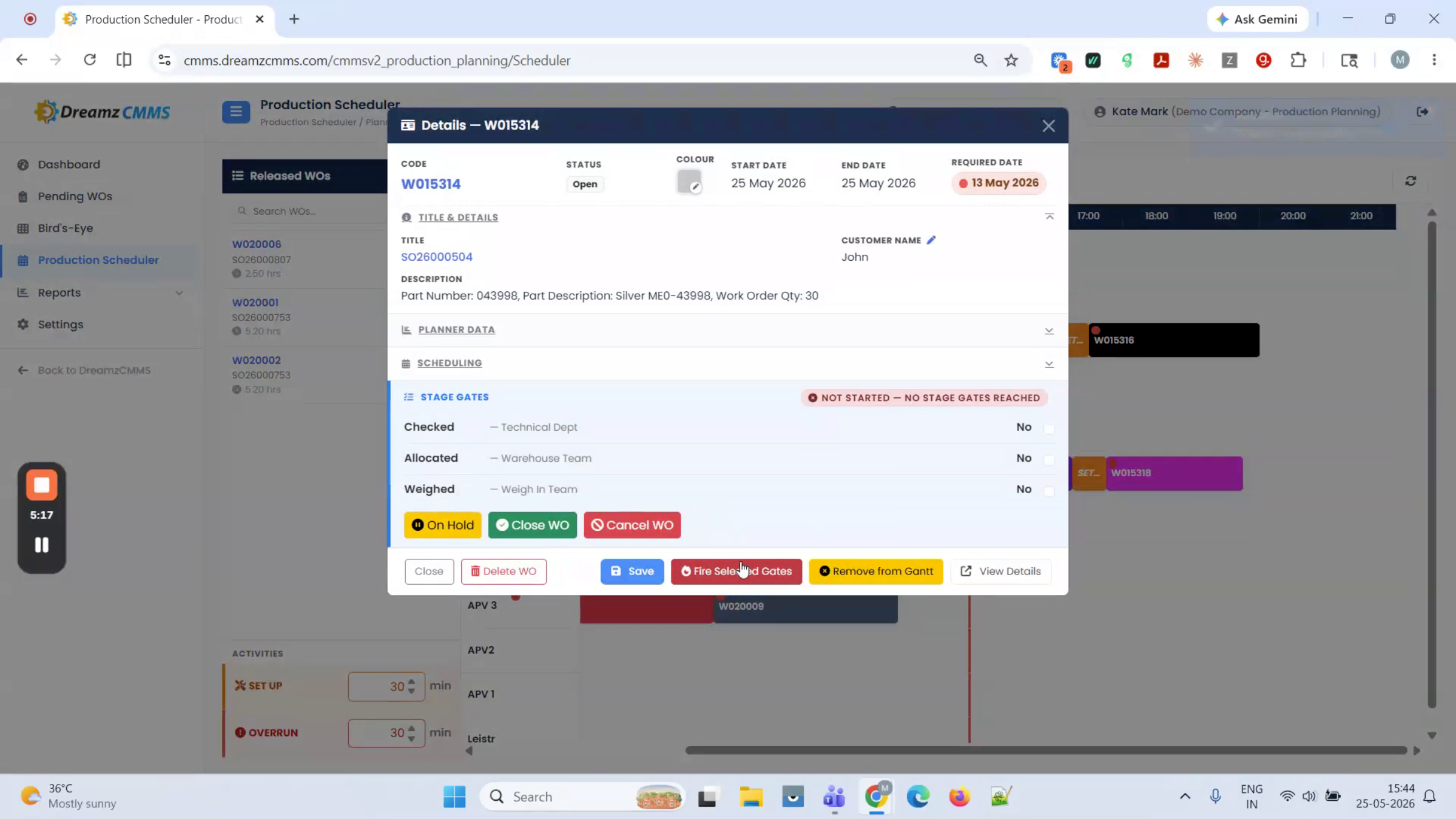Open Microsoft Edge from taskbar
This screenshot has width=1456, height=819.
(918, 797)
